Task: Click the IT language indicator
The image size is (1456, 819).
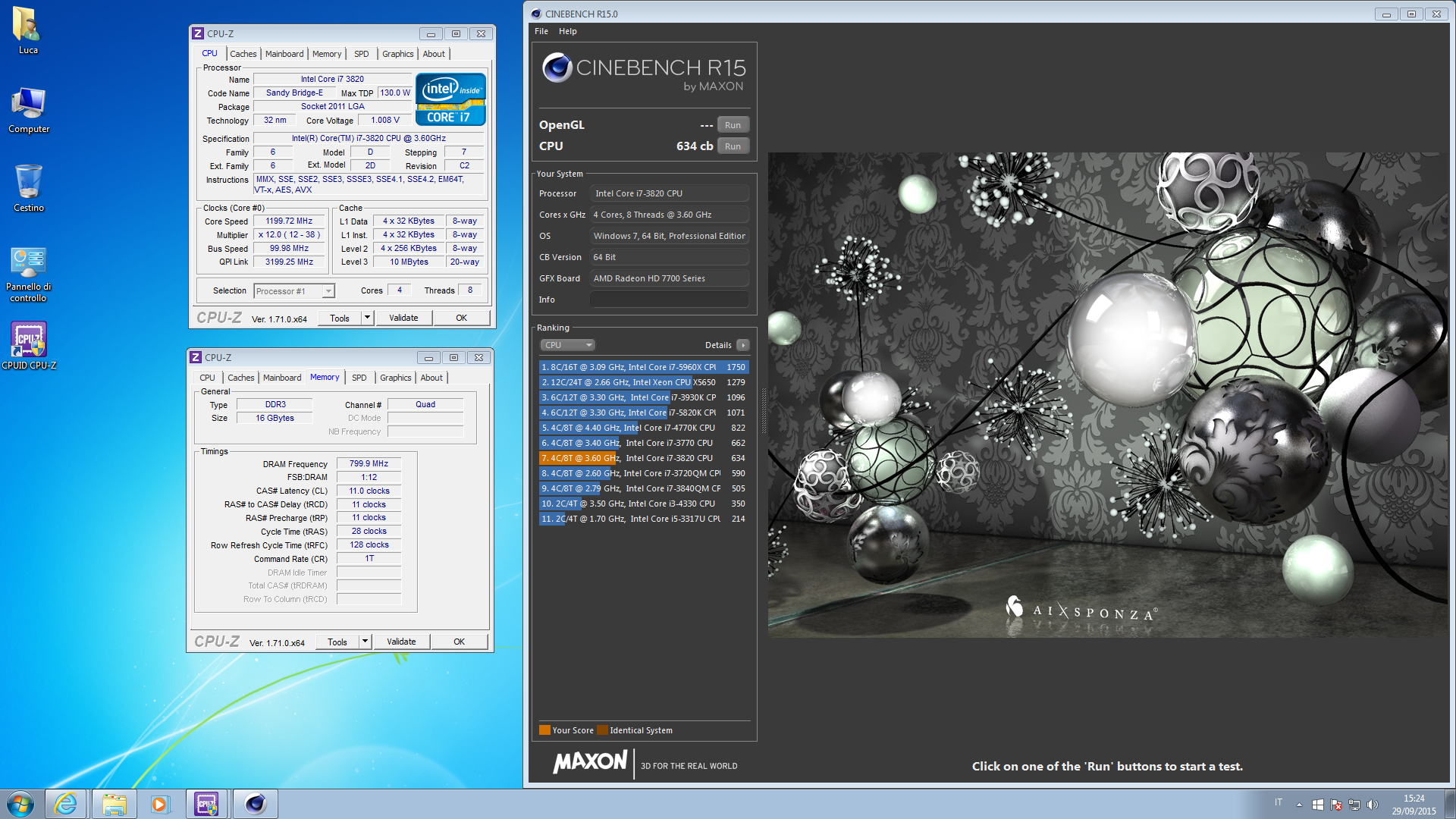Action: pos(1279,802)
